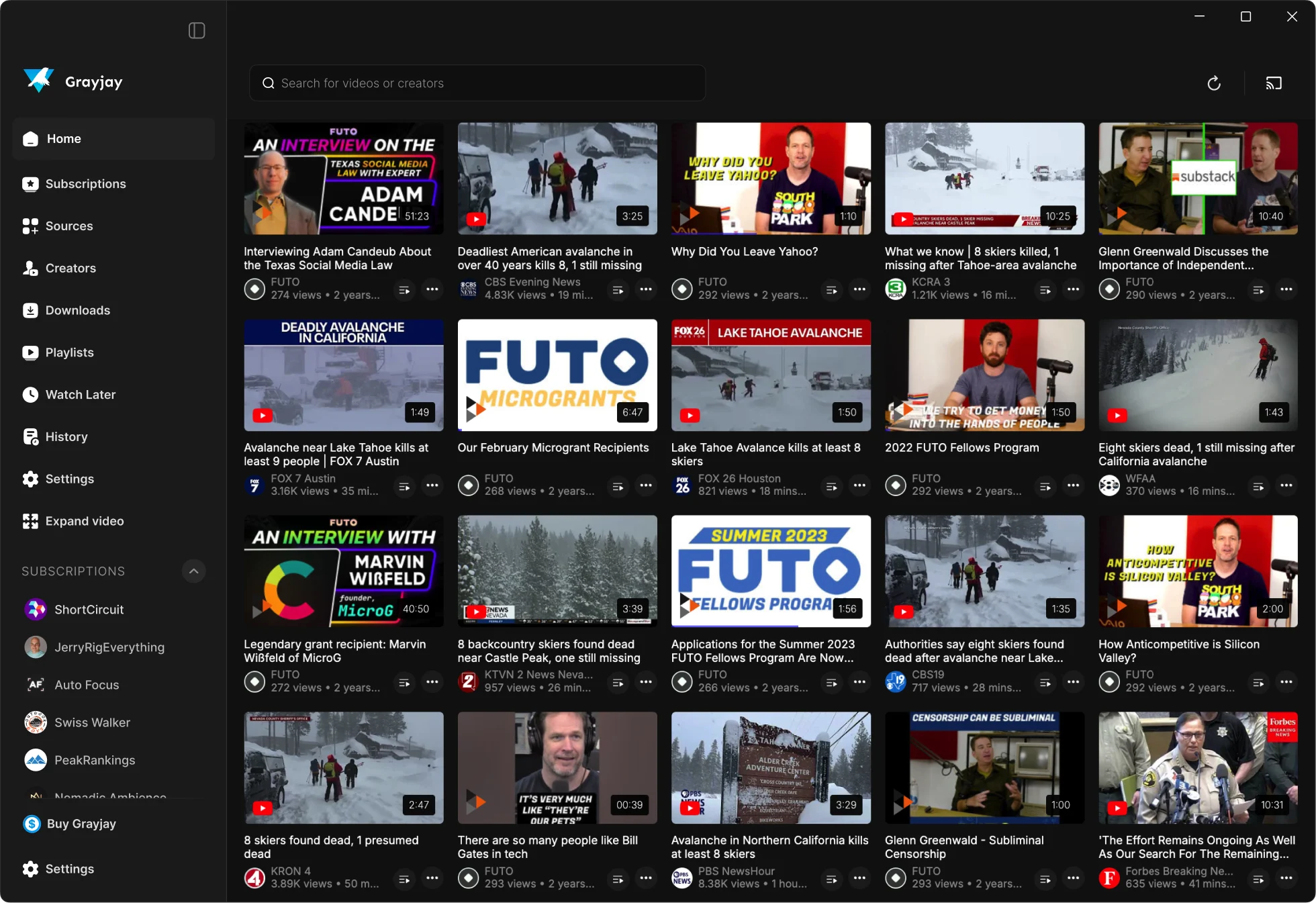Image resolution: width=1316 pixels, height=903 pixels.
Task: Click the Grayjay logo icon
Action: click(x=38, y=81)
